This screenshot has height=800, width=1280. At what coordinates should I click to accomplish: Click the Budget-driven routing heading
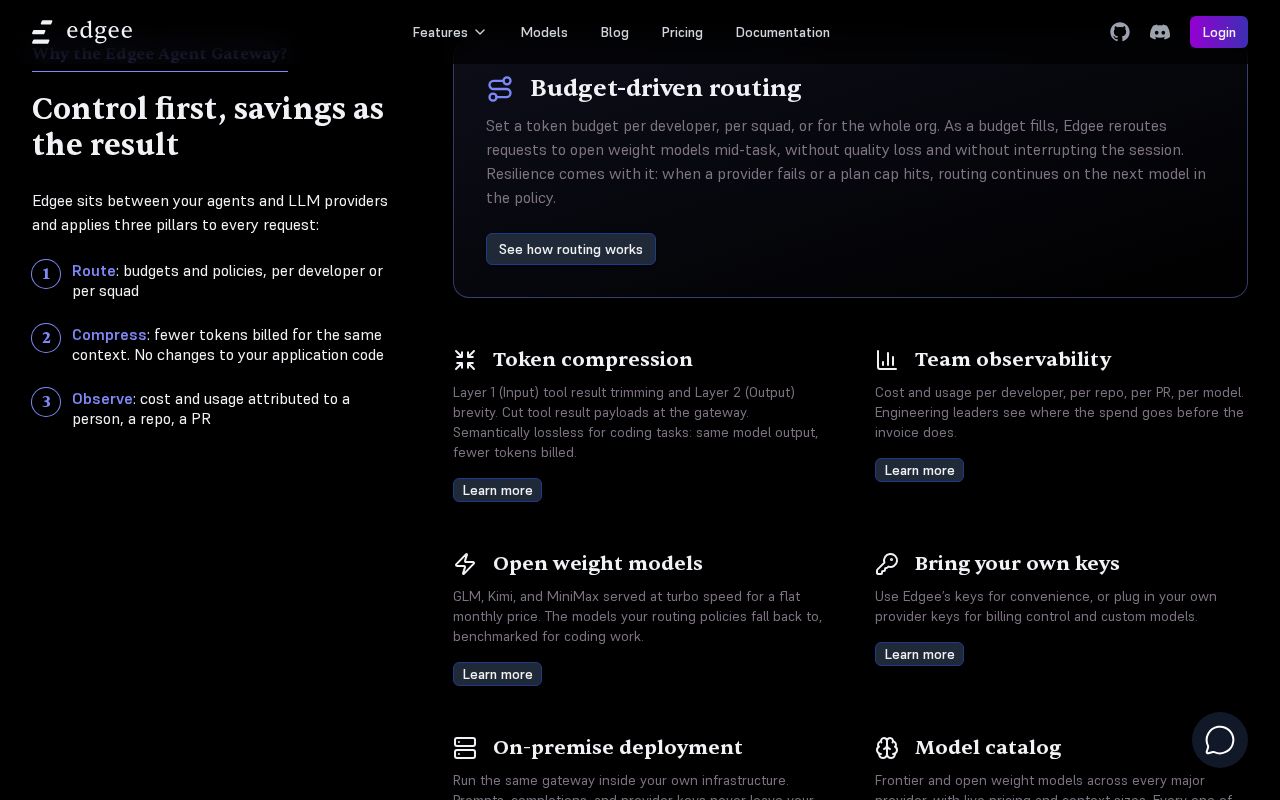click(665, 88)
